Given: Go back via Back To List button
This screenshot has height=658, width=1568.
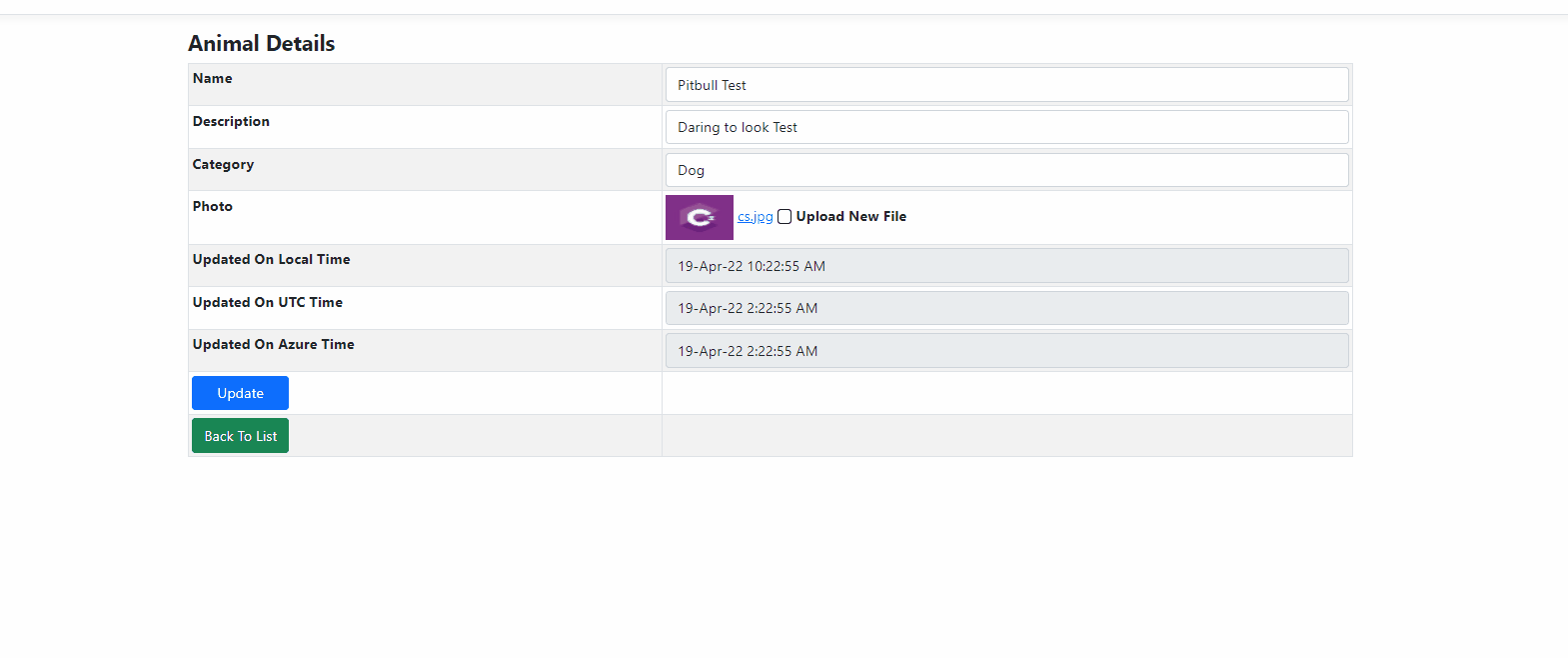Looking at the screenshot, I should 240,436.
